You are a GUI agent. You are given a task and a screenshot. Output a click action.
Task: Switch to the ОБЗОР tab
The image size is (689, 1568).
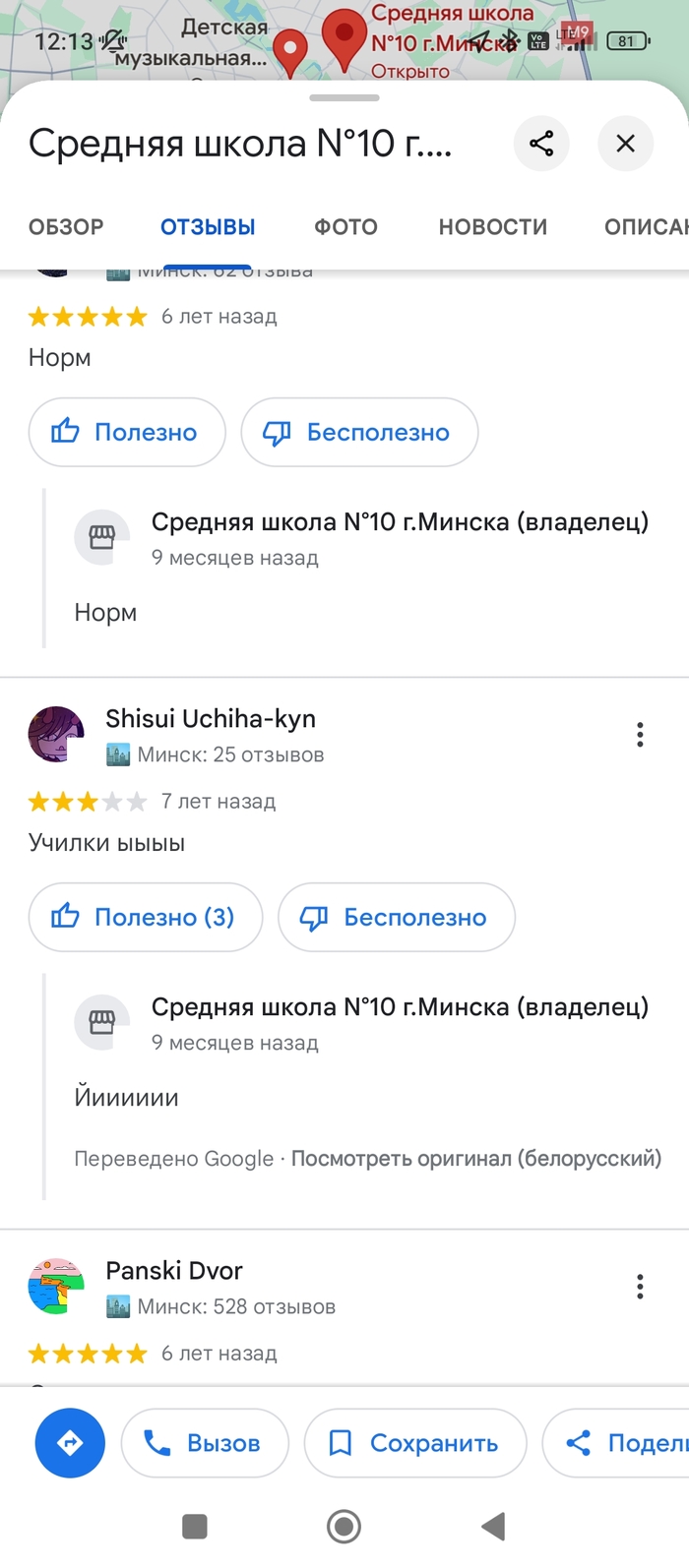[x=66, y=227]
